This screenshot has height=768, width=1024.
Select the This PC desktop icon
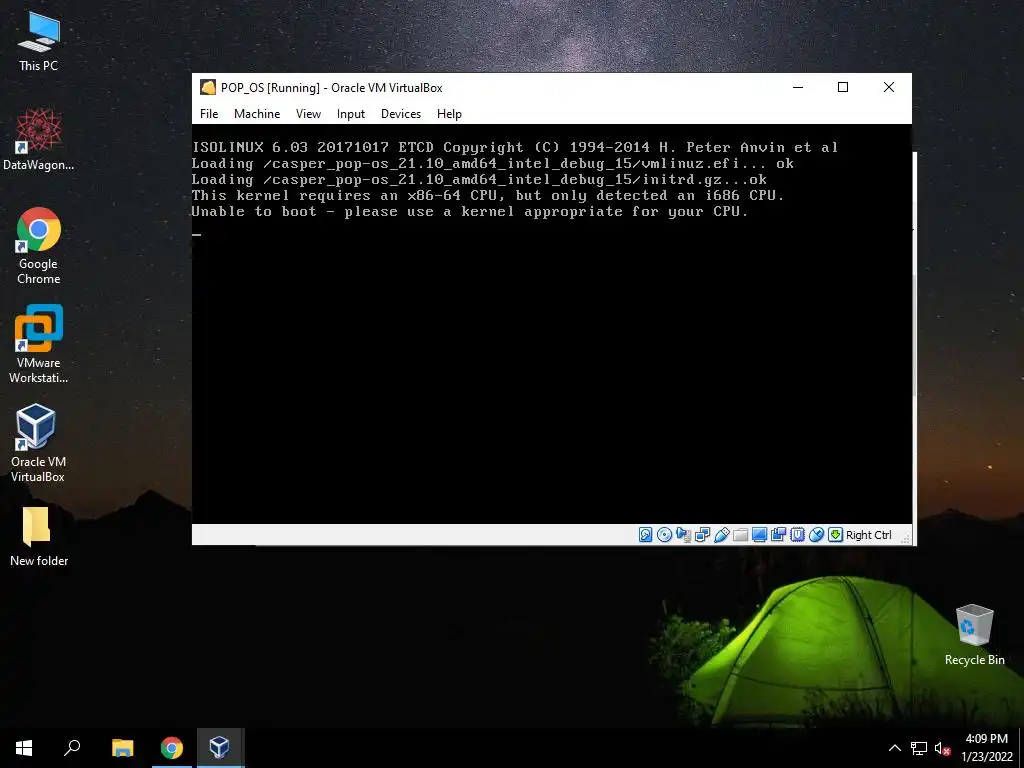[39, 42]
